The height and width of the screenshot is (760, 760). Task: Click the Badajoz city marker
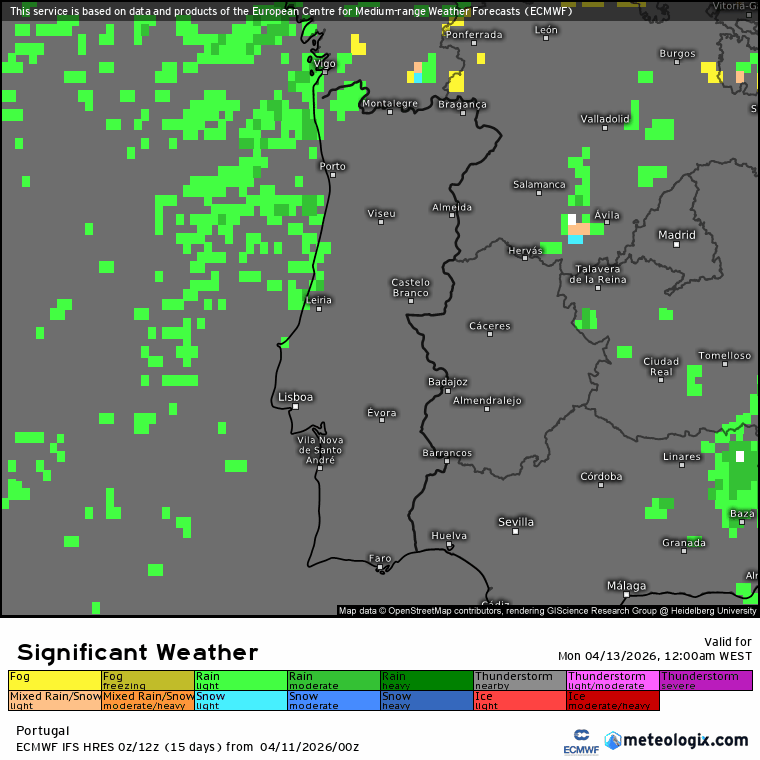pos(448,391)
